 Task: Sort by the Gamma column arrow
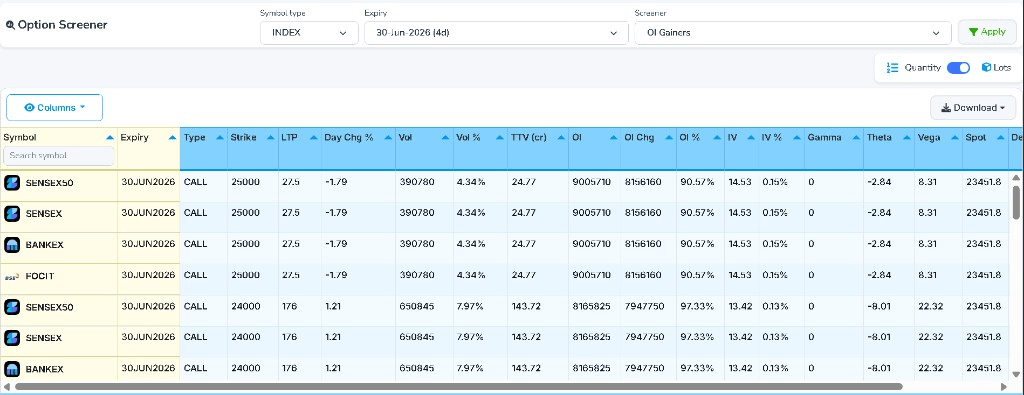[855, 138]
